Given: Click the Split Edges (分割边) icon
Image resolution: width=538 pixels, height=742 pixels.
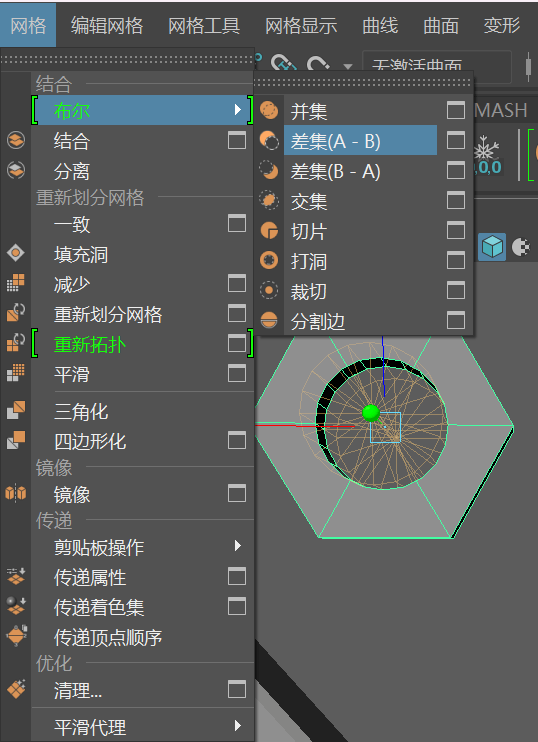Looking at the screenshot, I should coord(269,320).
